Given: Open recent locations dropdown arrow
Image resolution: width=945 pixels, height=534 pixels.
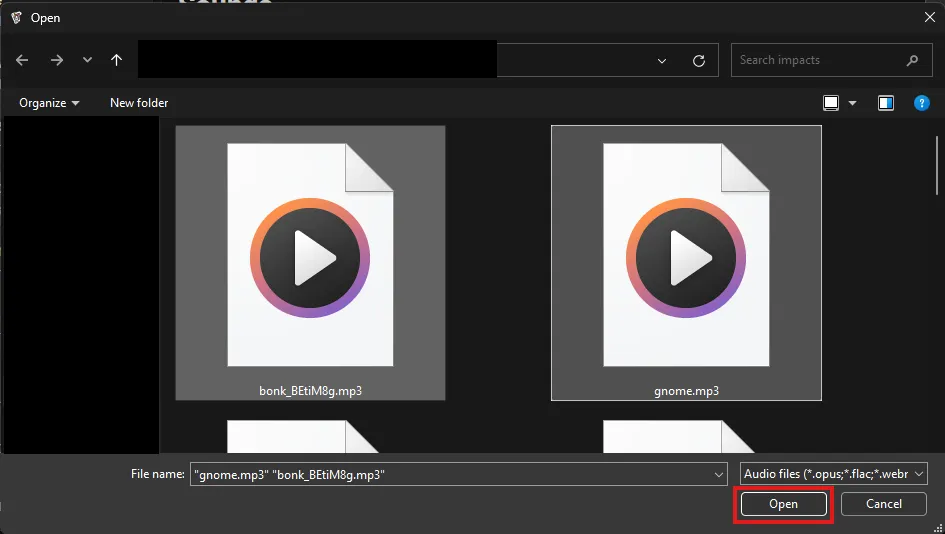Looking at the screenshot, I should [x=87, y=60].
